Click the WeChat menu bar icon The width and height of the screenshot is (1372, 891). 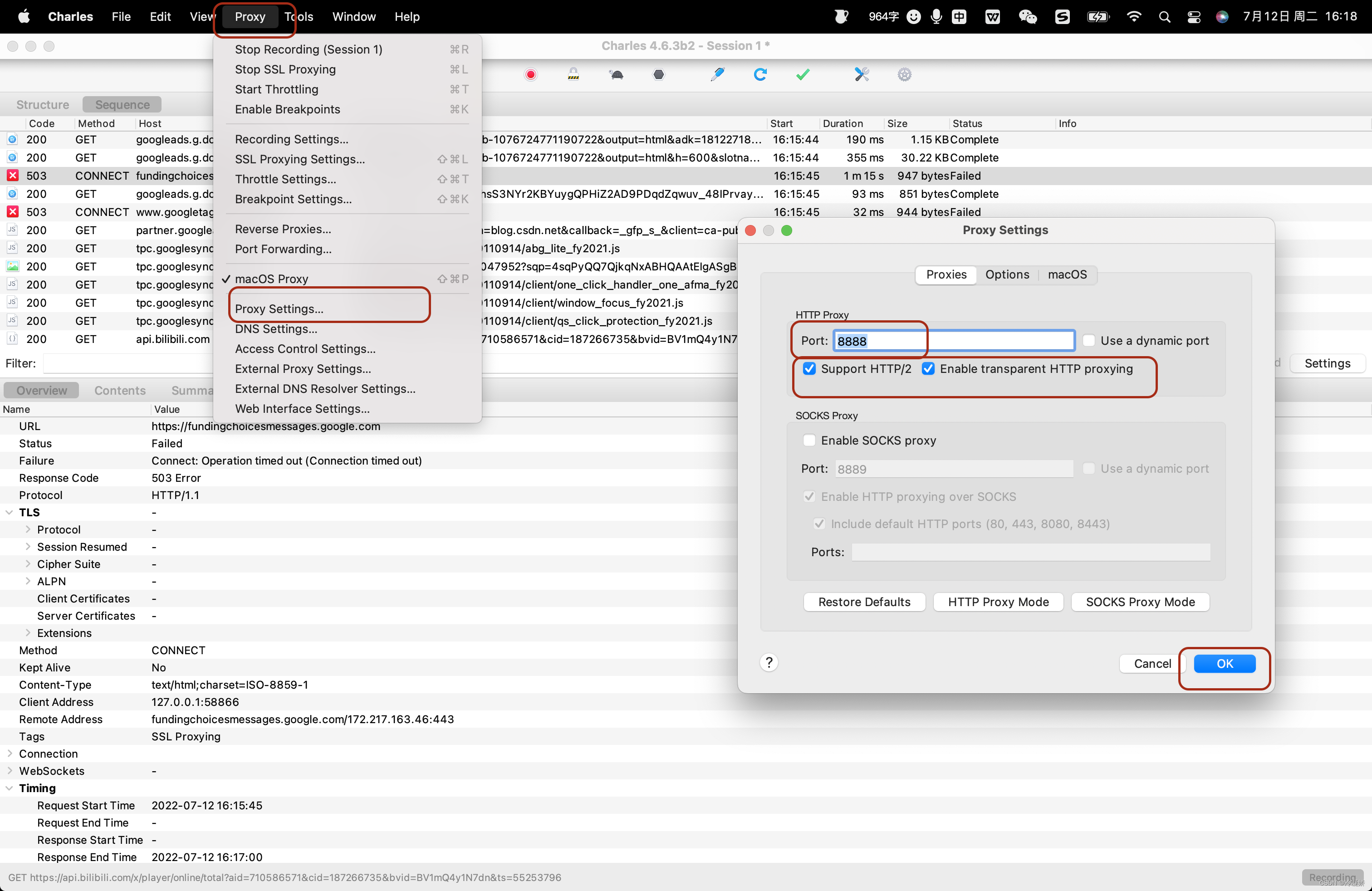[1028, 17]
